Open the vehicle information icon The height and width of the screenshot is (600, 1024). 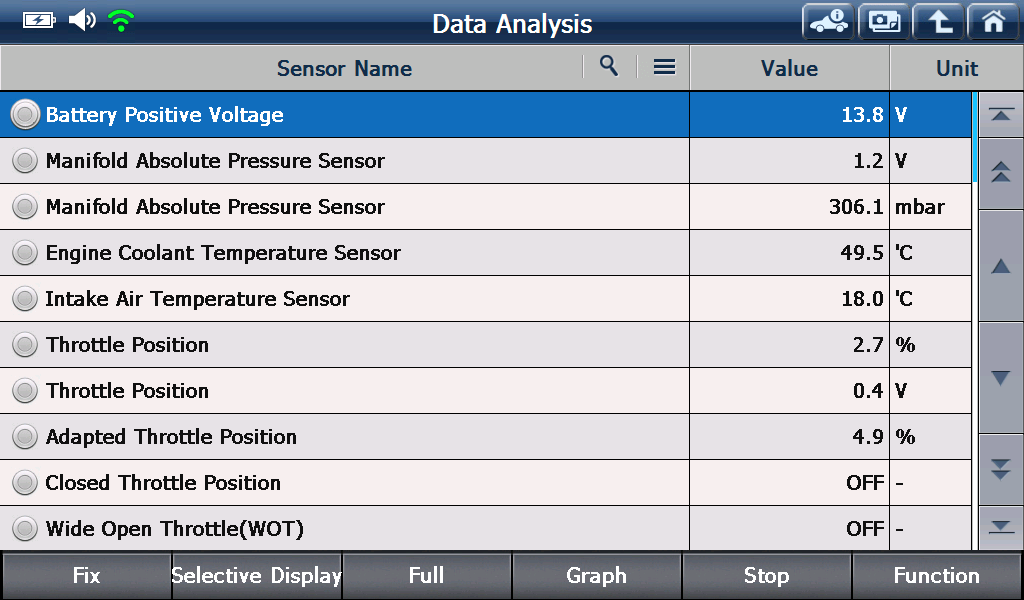click(x=828, y=22)
